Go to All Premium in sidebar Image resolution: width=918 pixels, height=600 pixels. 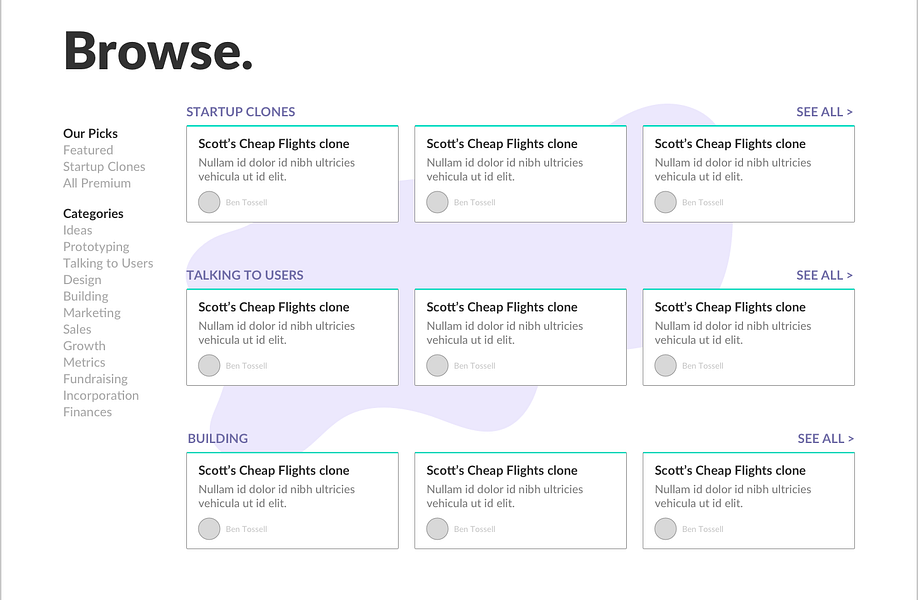pyautogui.click(x=97, y=183)
